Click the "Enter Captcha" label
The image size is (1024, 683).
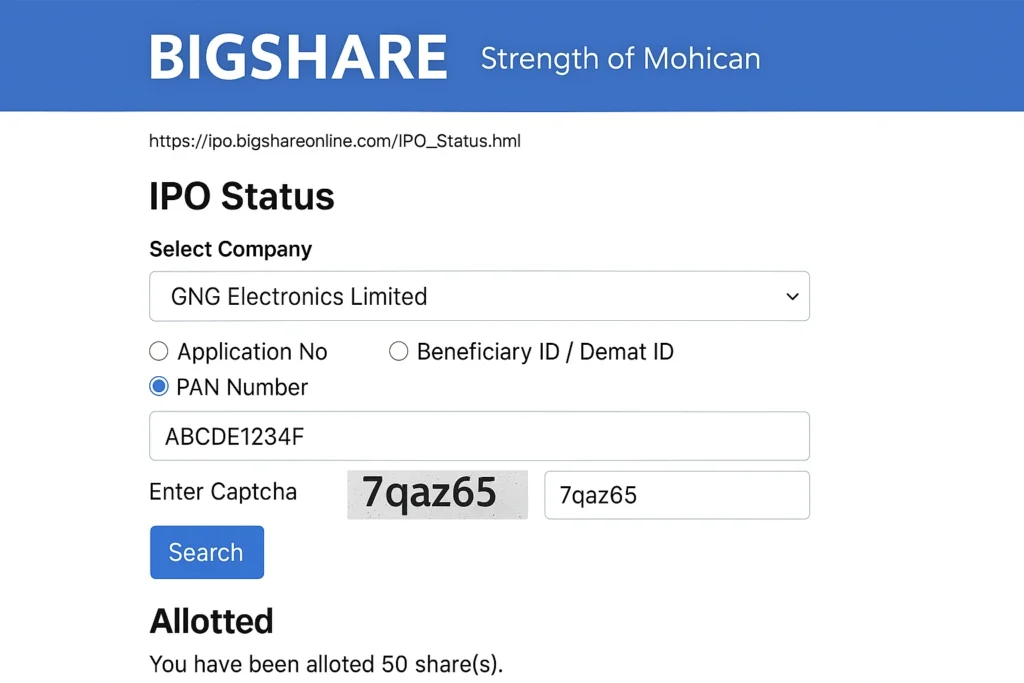[223, 492]
